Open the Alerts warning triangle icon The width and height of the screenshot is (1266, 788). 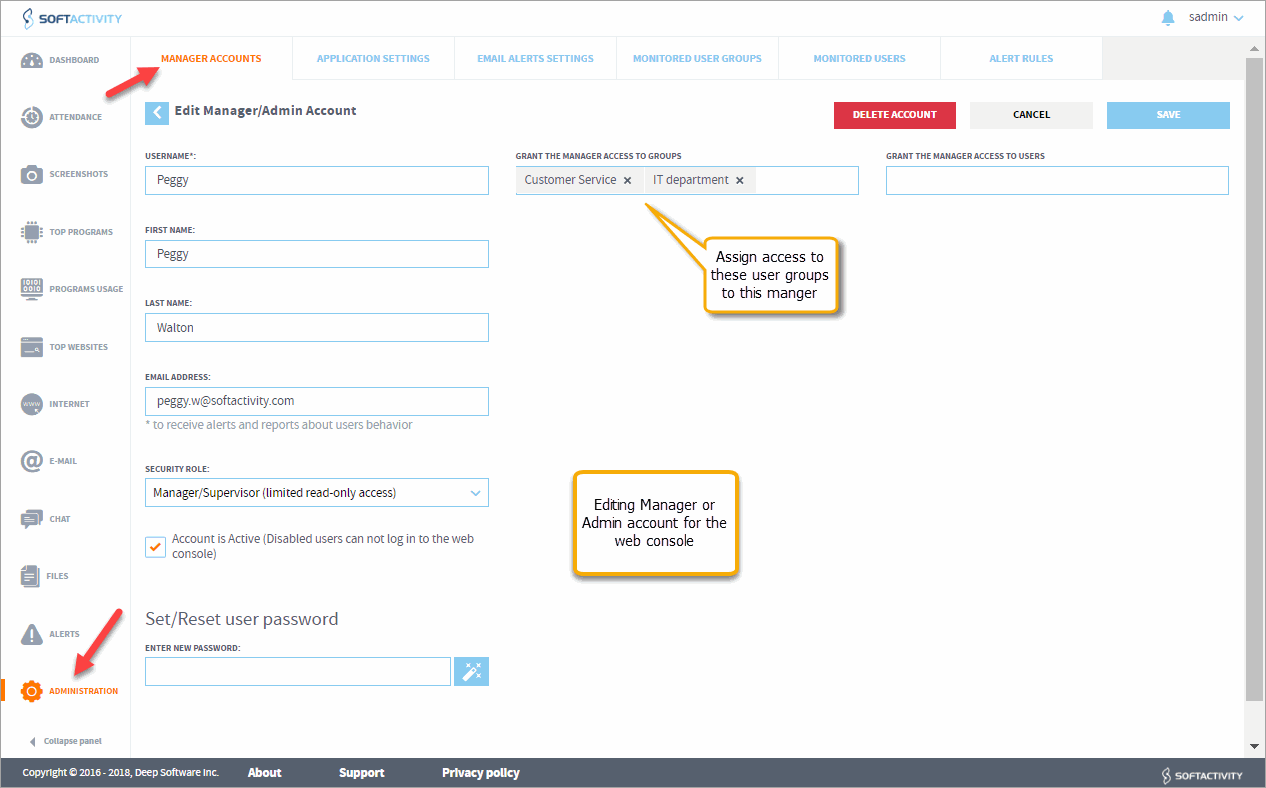point(32,634)
